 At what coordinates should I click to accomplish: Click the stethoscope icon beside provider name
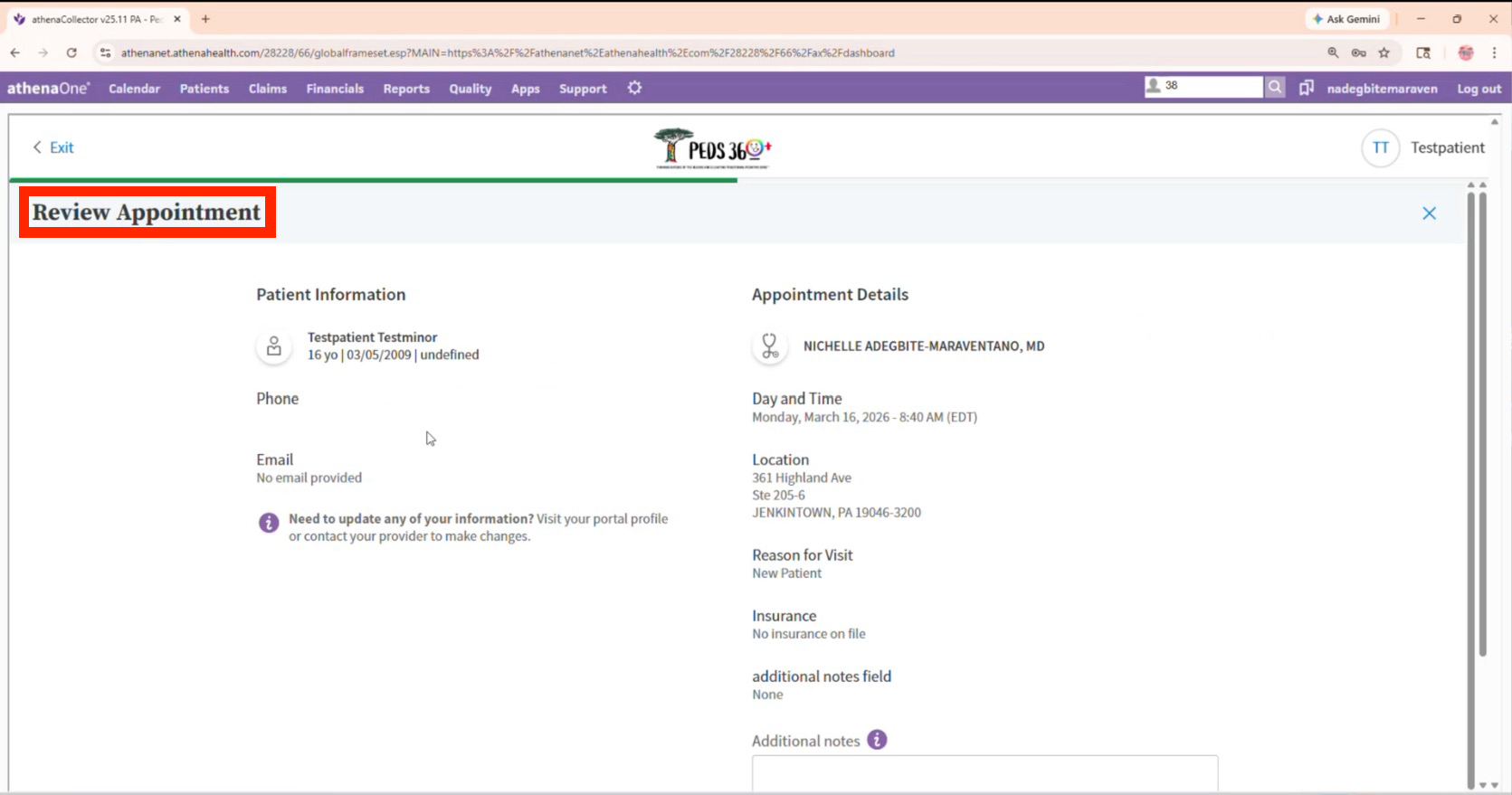click(770, 346)
